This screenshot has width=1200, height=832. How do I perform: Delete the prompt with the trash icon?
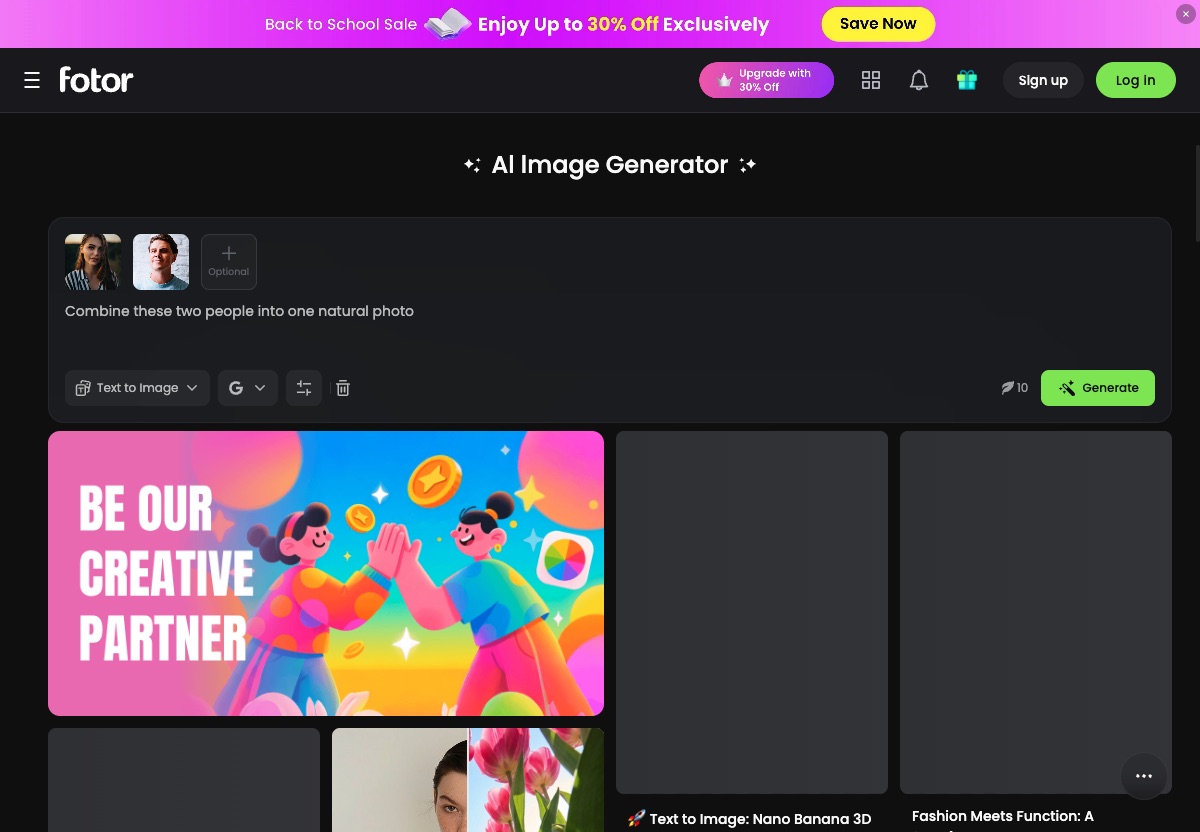[343, 388]
